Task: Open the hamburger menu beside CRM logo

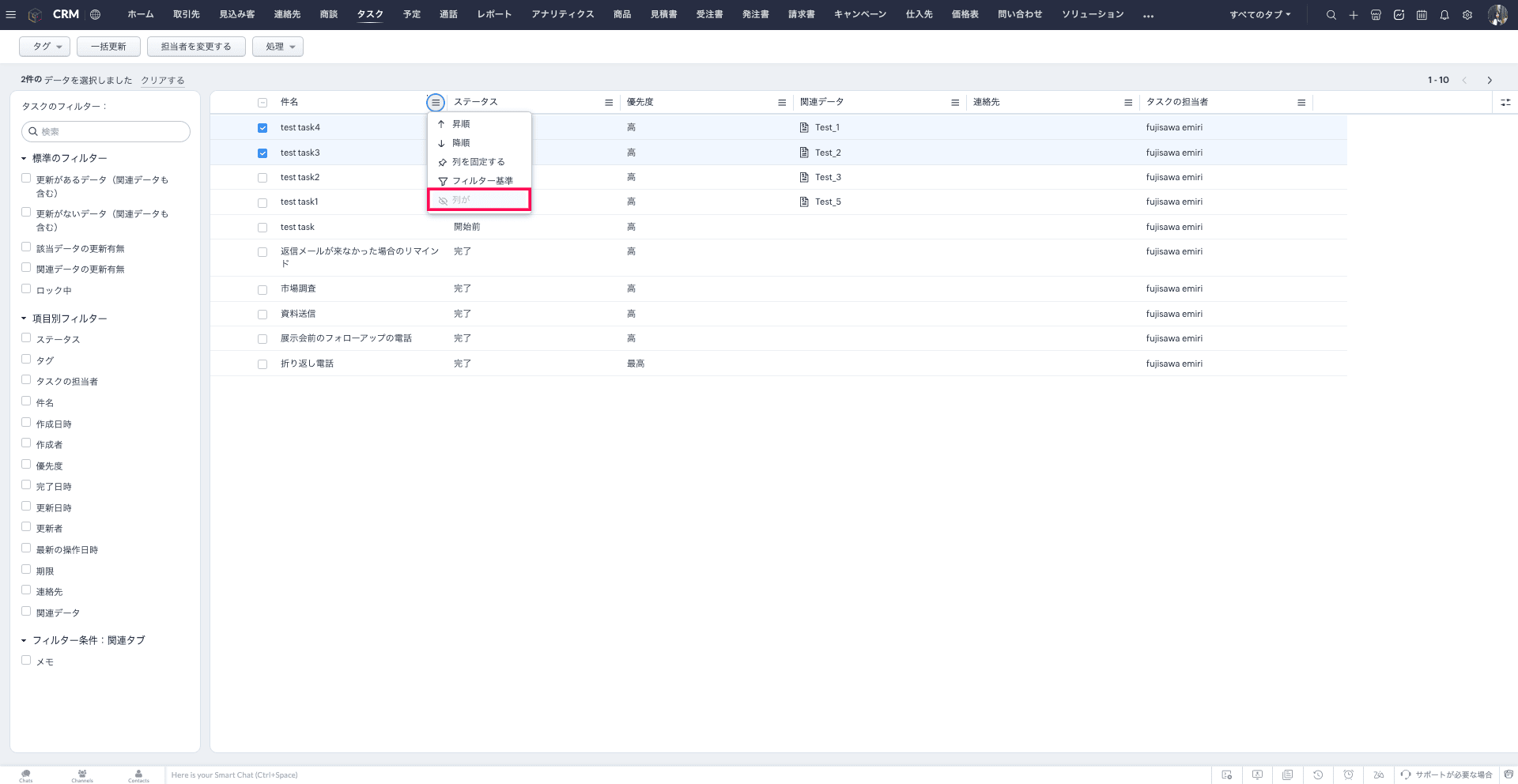Action: 11,14
